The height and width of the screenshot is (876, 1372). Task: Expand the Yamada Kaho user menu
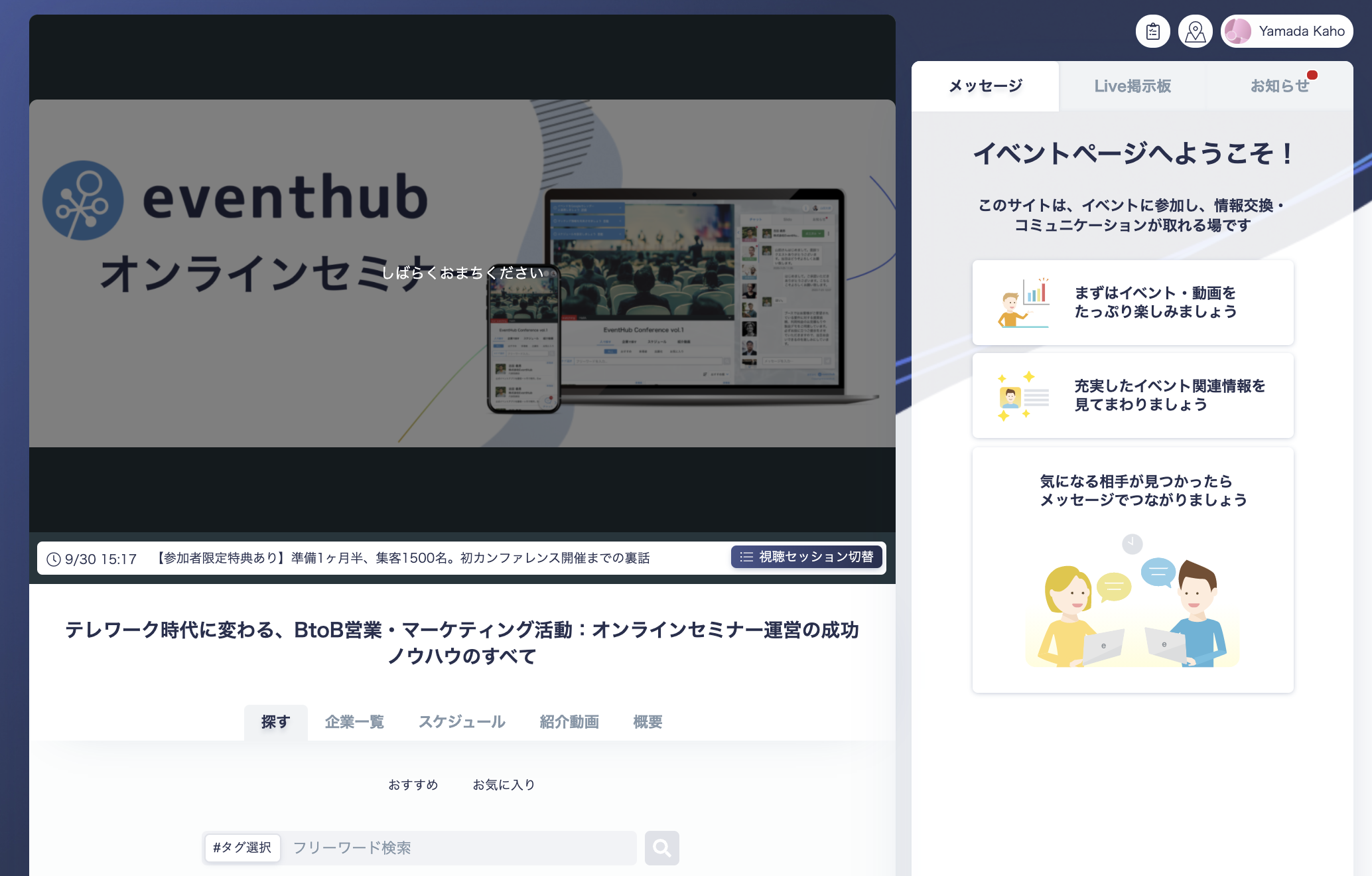(1286, 31)
